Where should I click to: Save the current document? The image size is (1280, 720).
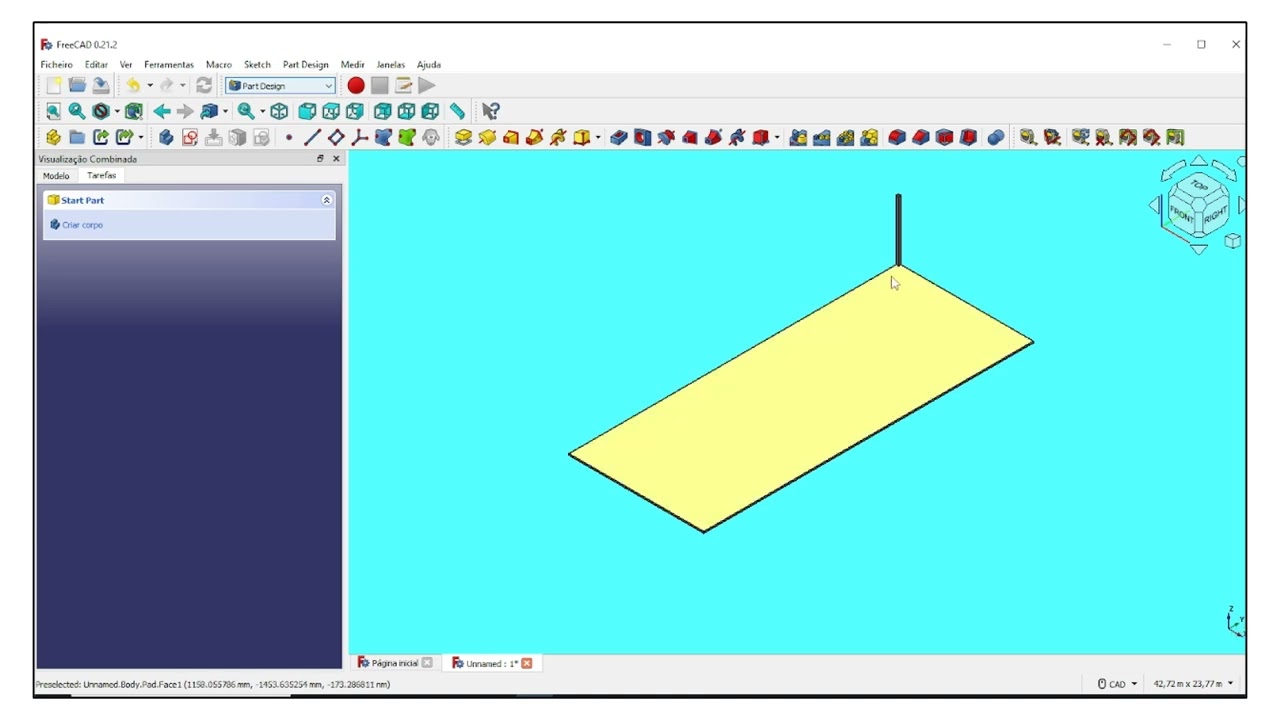(101, 86)
